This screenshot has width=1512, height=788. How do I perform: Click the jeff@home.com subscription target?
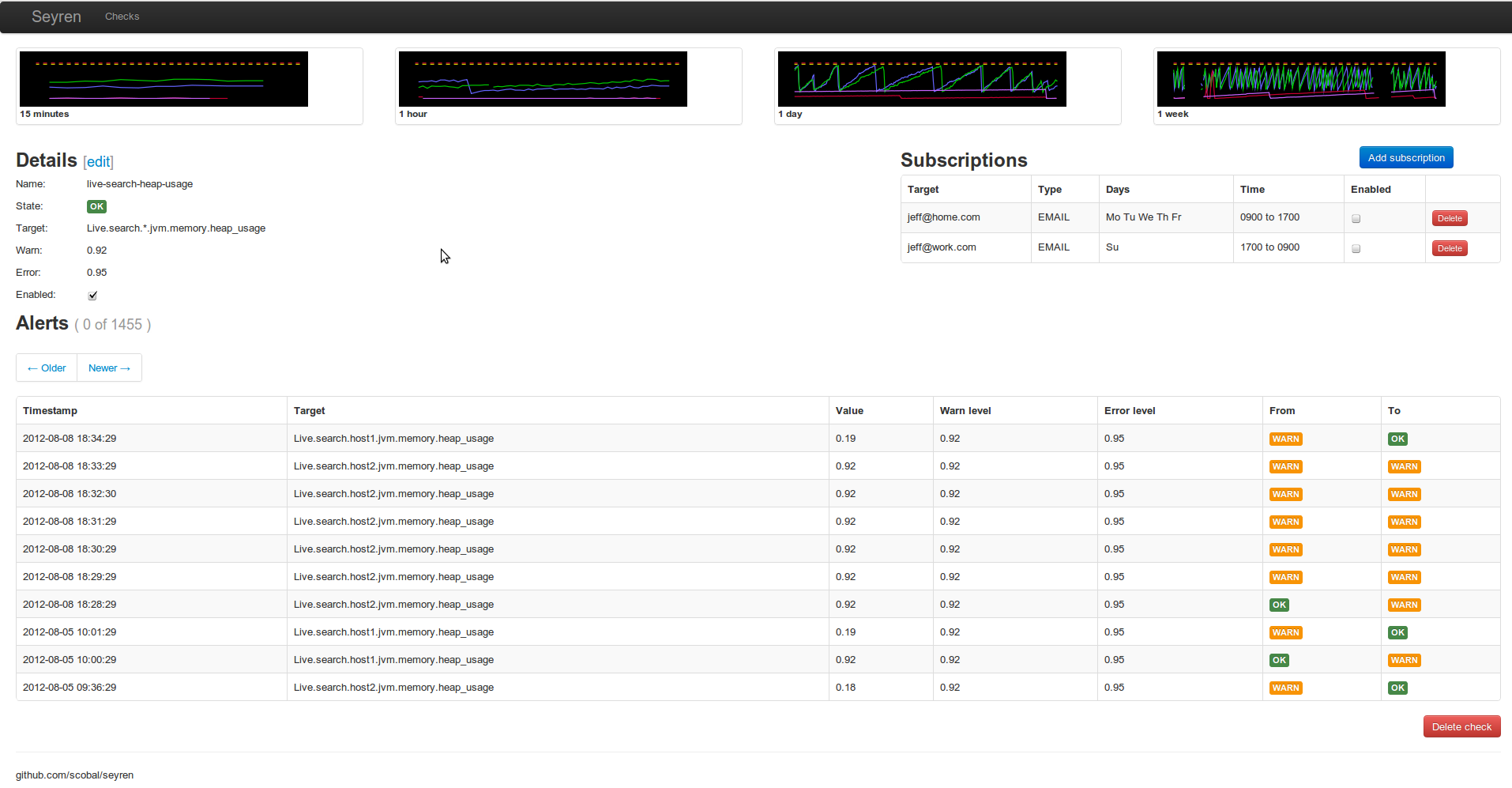943,217
